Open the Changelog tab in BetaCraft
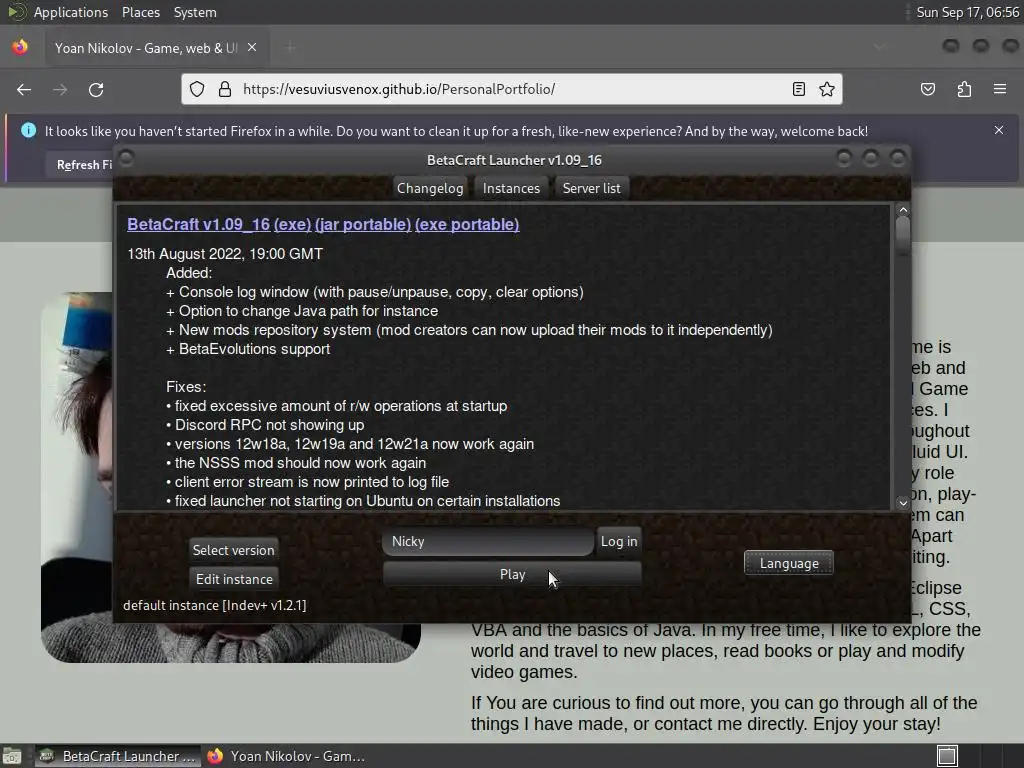 pos(430,188)
